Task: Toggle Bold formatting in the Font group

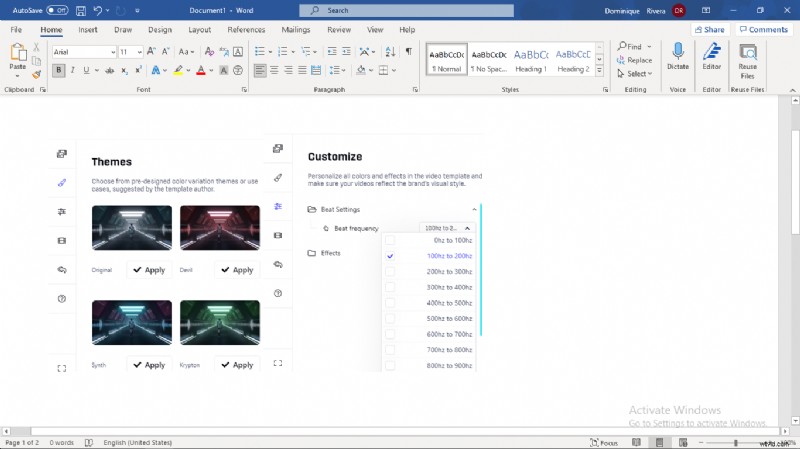Action: coord(59,70)
